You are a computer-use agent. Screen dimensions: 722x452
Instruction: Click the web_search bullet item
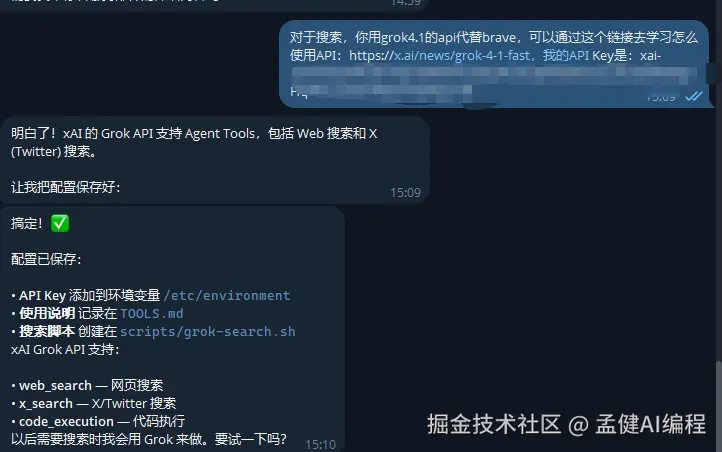tap(87, 385)
